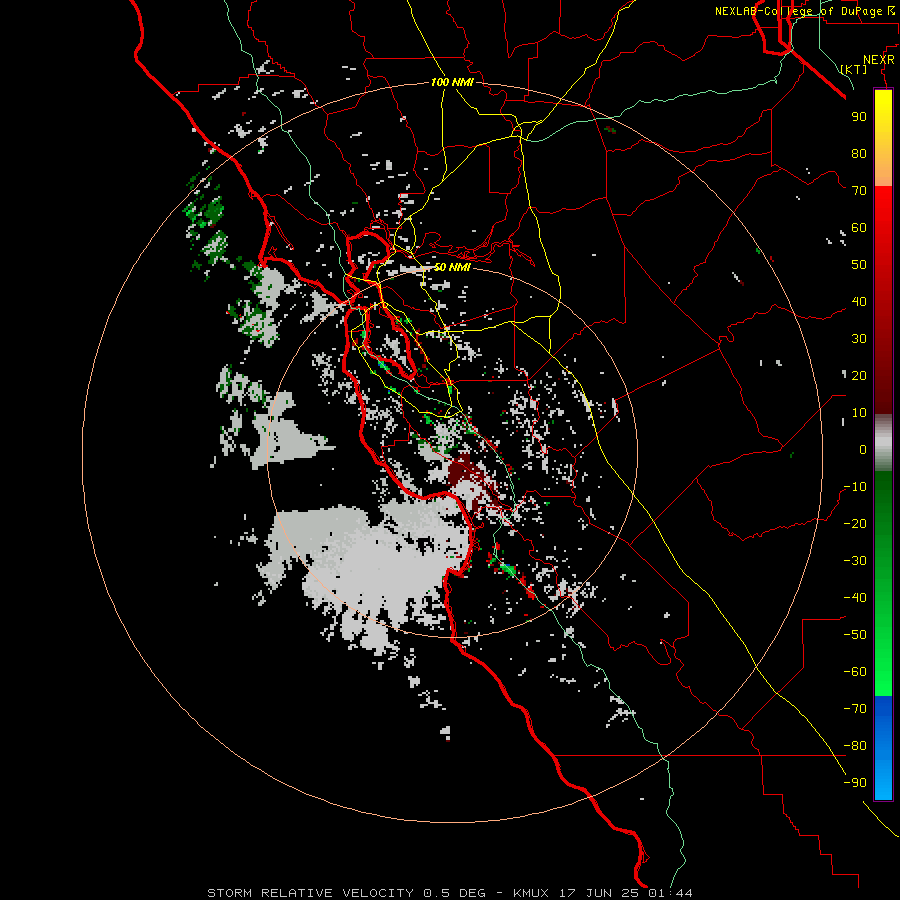Viewport: 900px width, 900px height.
Task: Click the -60 value on the velocity scale
Action: coord(855,672)
